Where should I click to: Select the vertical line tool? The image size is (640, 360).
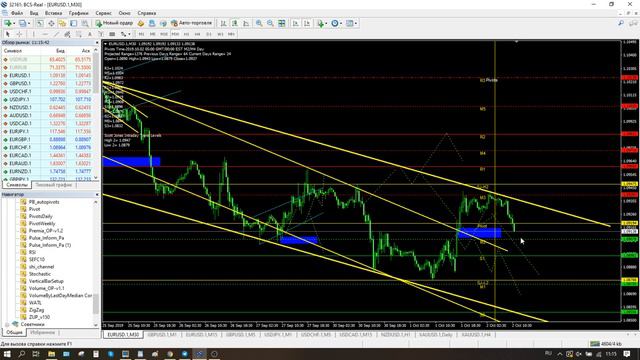click(x=33, y=34)
